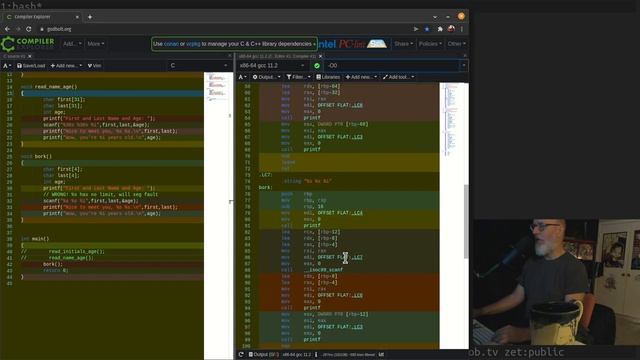
Task: Click the Intel sponsor logo
Action: click(327, 44)
